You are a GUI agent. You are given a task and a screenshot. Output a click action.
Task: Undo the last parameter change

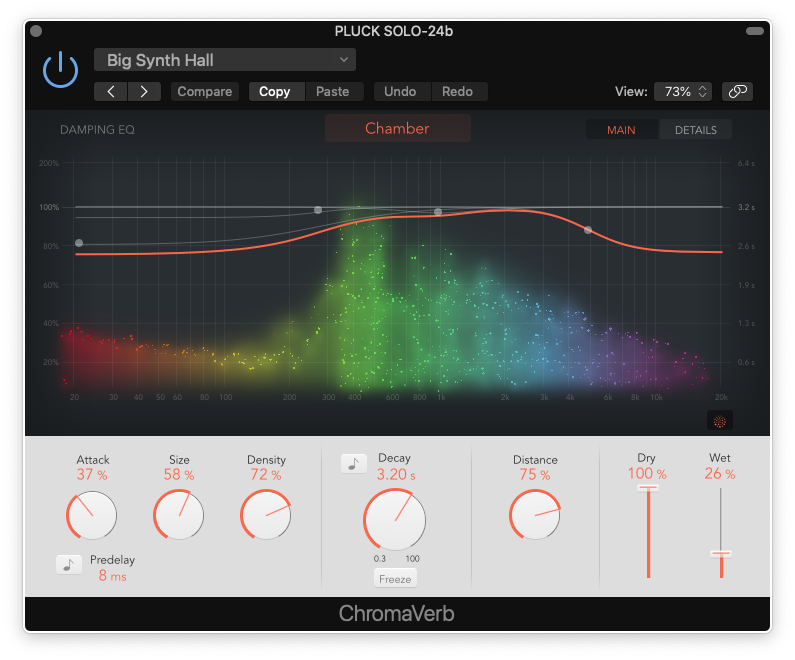point(402,91)
